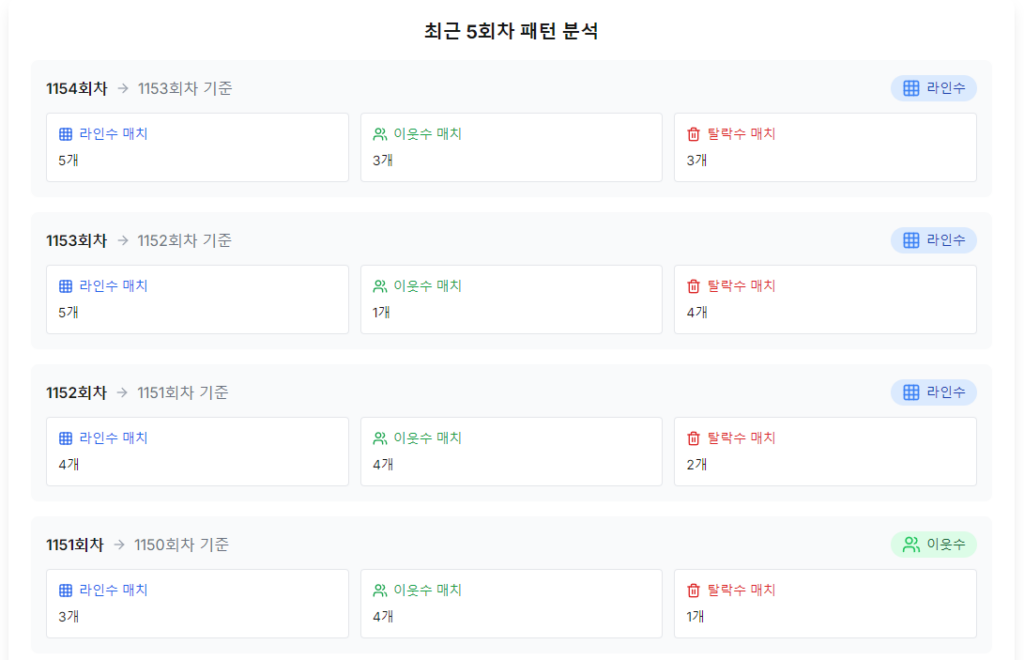Select the 라인수 badge for 1152회차
This screenshot has width=1024, height=660.
tap(933, 392)
